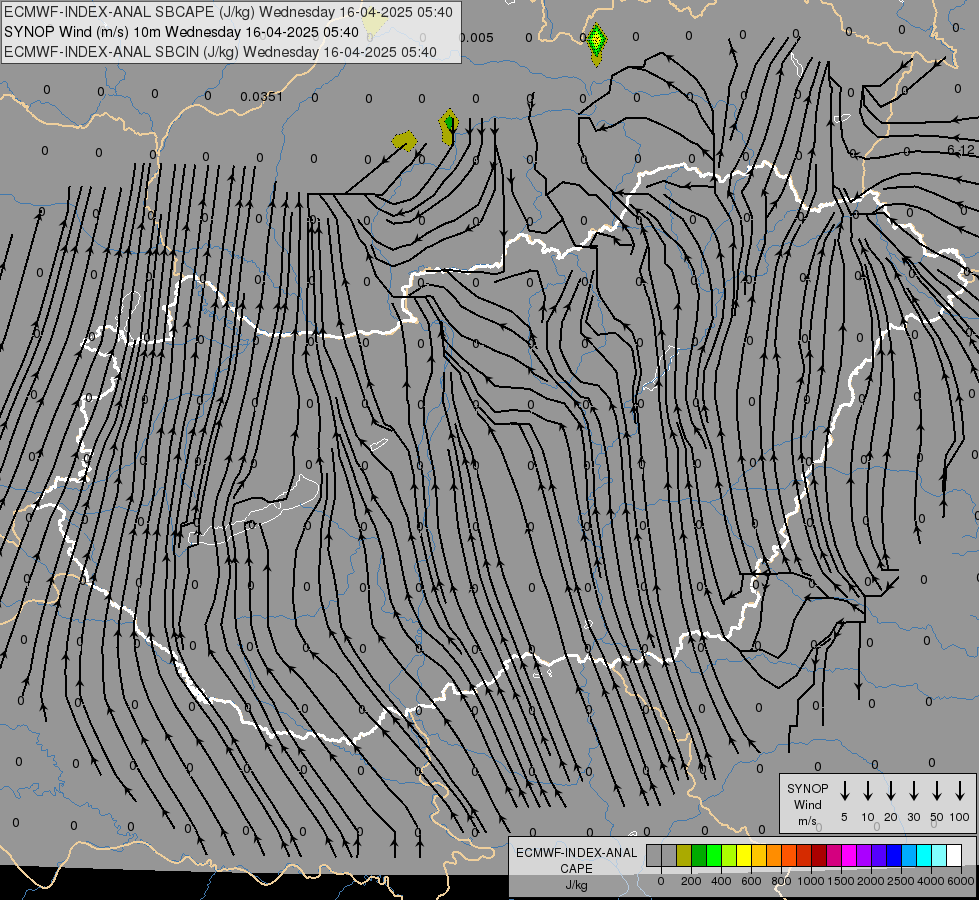This screenshot has height=900, width=979.
Task: Click the wind arrow above the 5 label
Action: pos(844,790)
